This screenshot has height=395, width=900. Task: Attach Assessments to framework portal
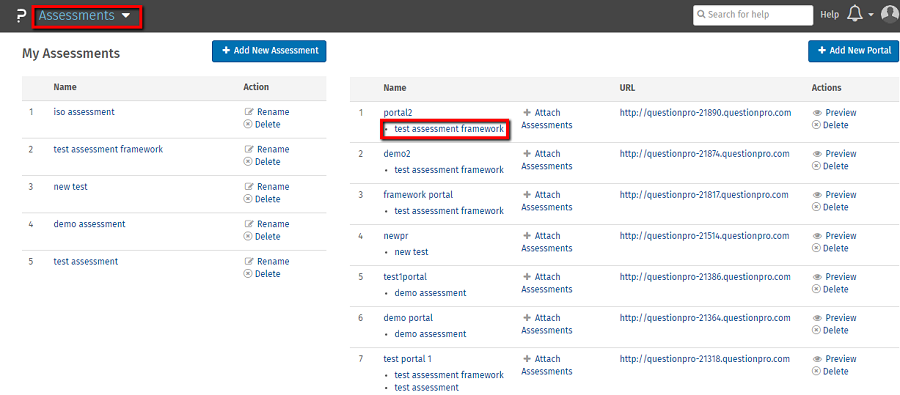(x=546, y=201)
